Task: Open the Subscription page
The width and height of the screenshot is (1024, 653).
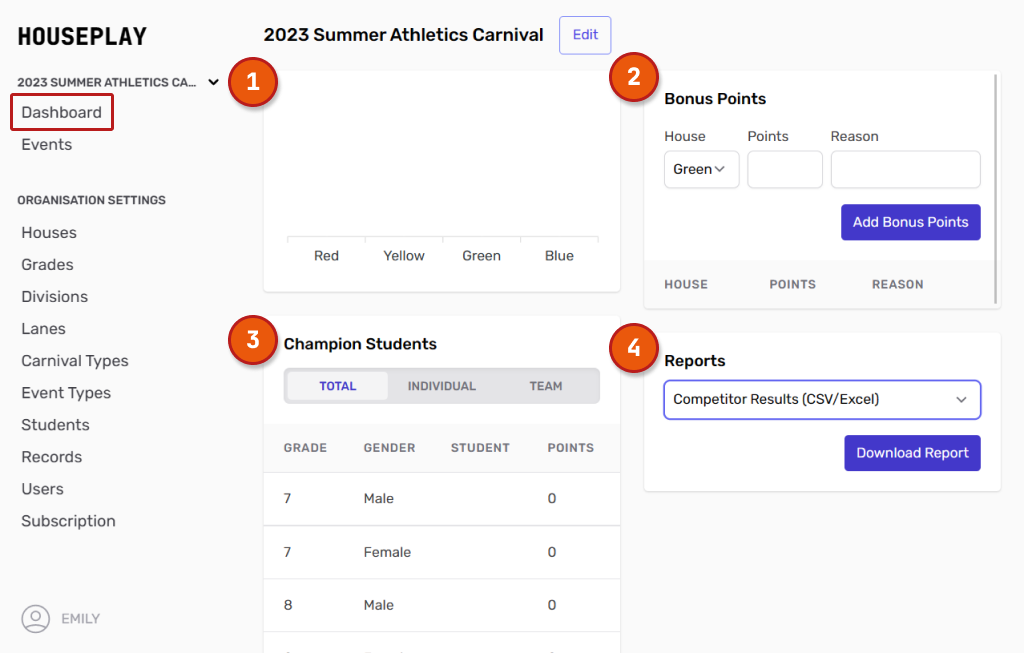Action: 68,521
